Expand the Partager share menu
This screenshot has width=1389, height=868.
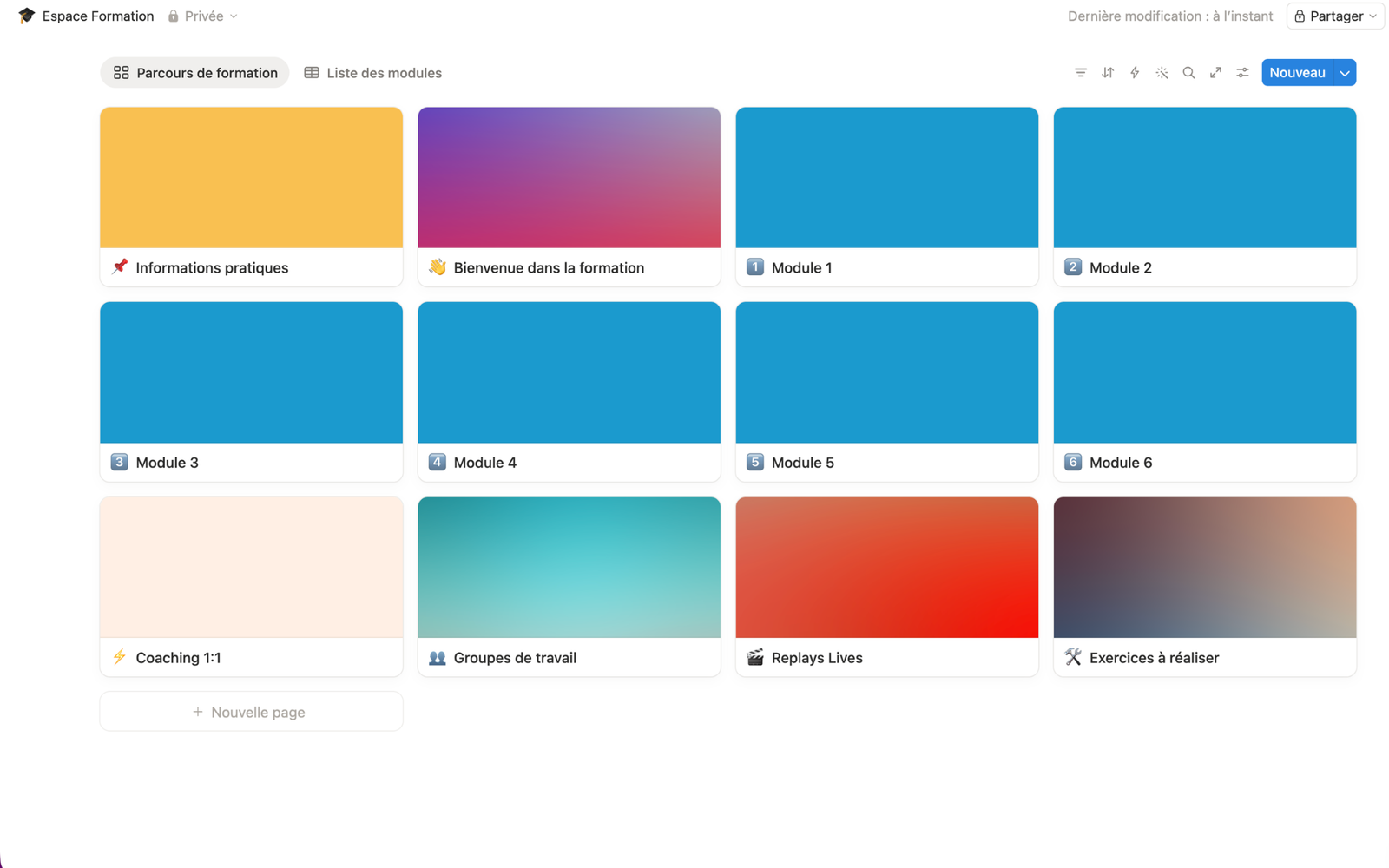(1335, 16)
